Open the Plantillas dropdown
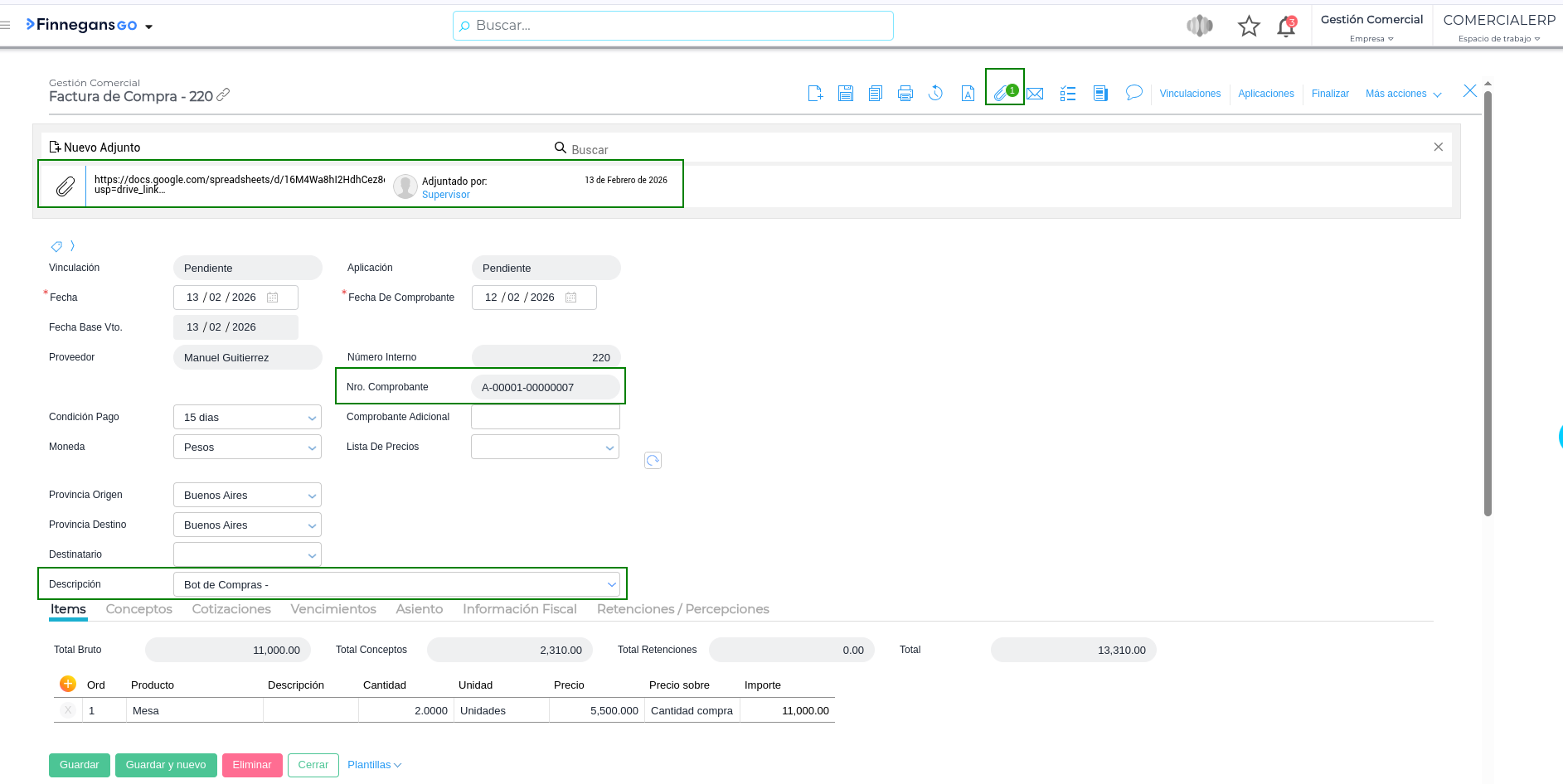1563x784 pixels. click(374, 765)
